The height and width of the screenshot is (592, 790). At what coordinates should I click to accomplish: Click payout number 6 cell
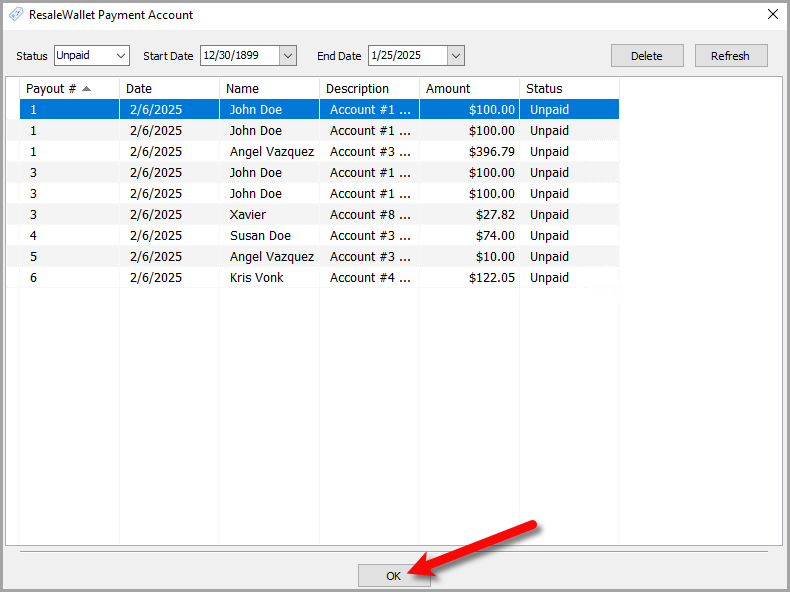(70, 278)
